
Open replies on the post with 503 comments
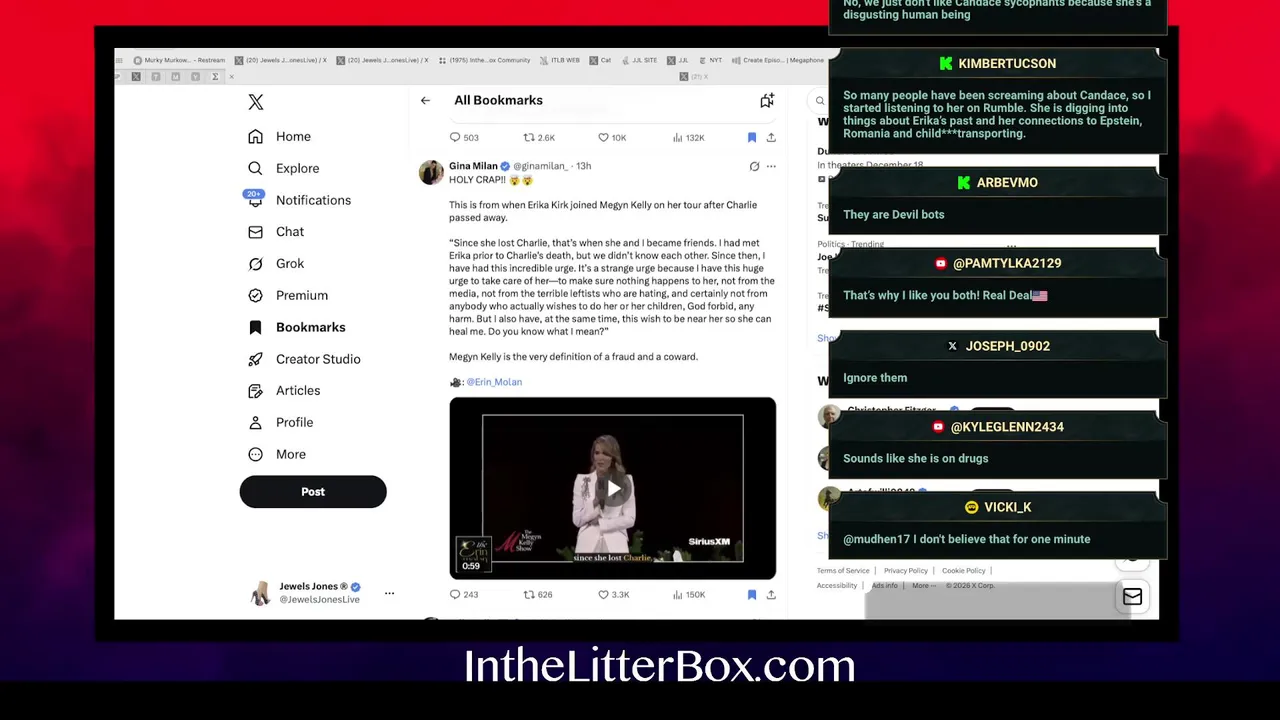pos(464,137)
